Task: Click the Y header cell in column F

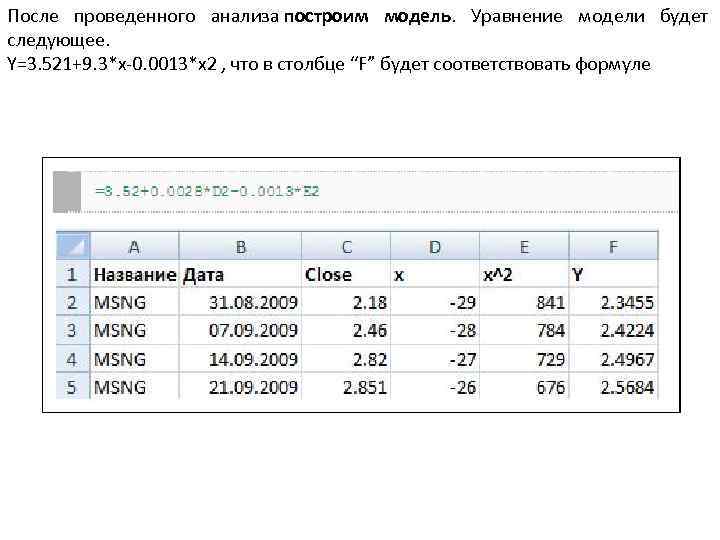Action: [x=613, y=275]
